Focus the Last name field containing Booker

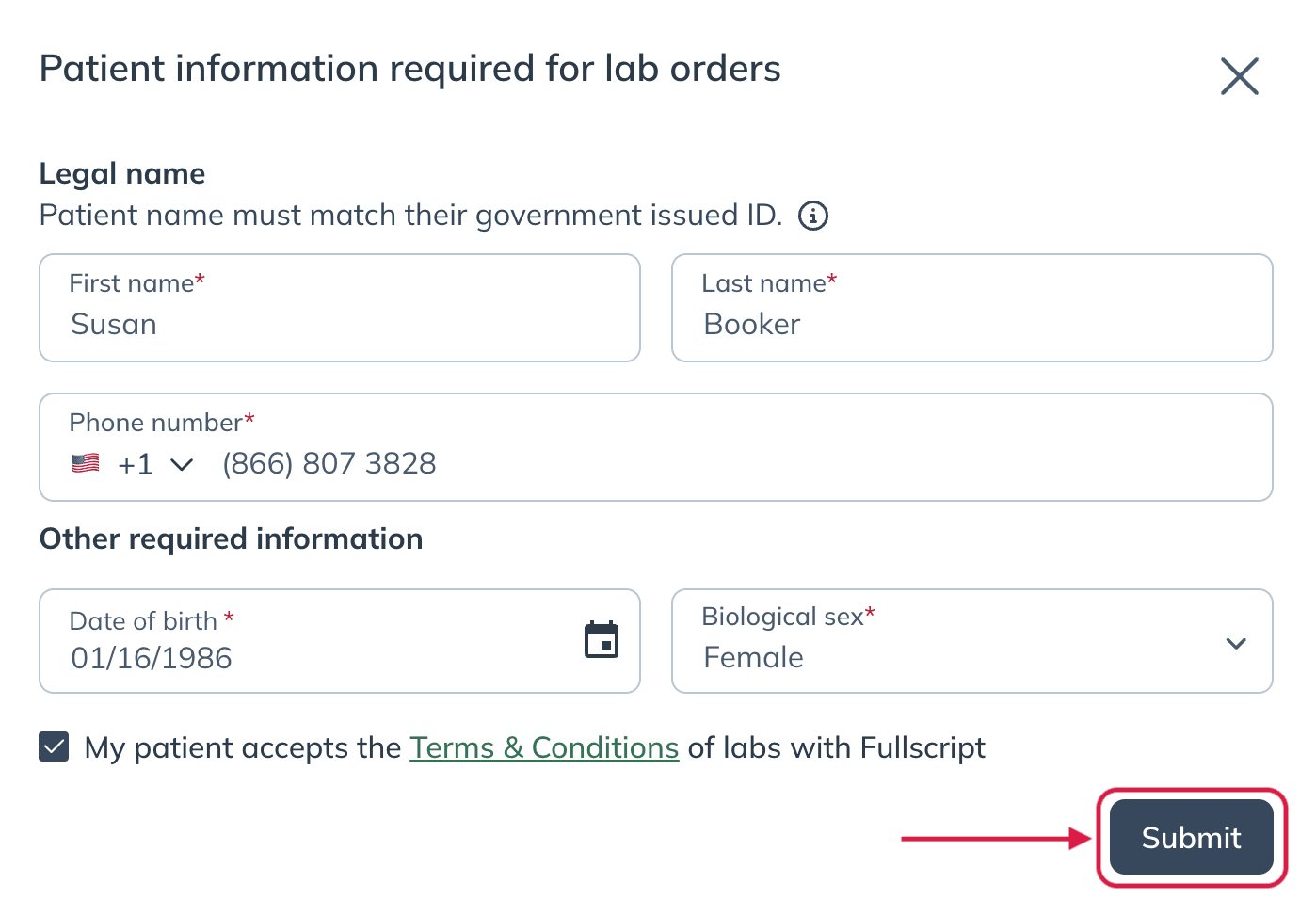click(x=972, y=308)
